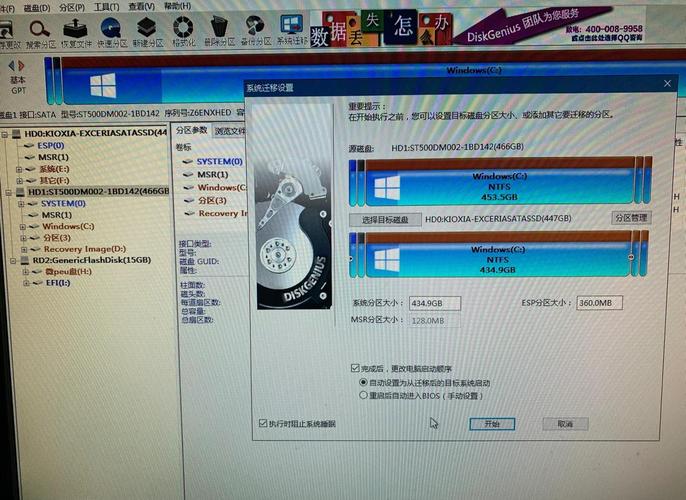Click the HD0:KIOXIA disk drive icon in tree
This screenshot has width=686, height=500.
click(x=16, y=133)
